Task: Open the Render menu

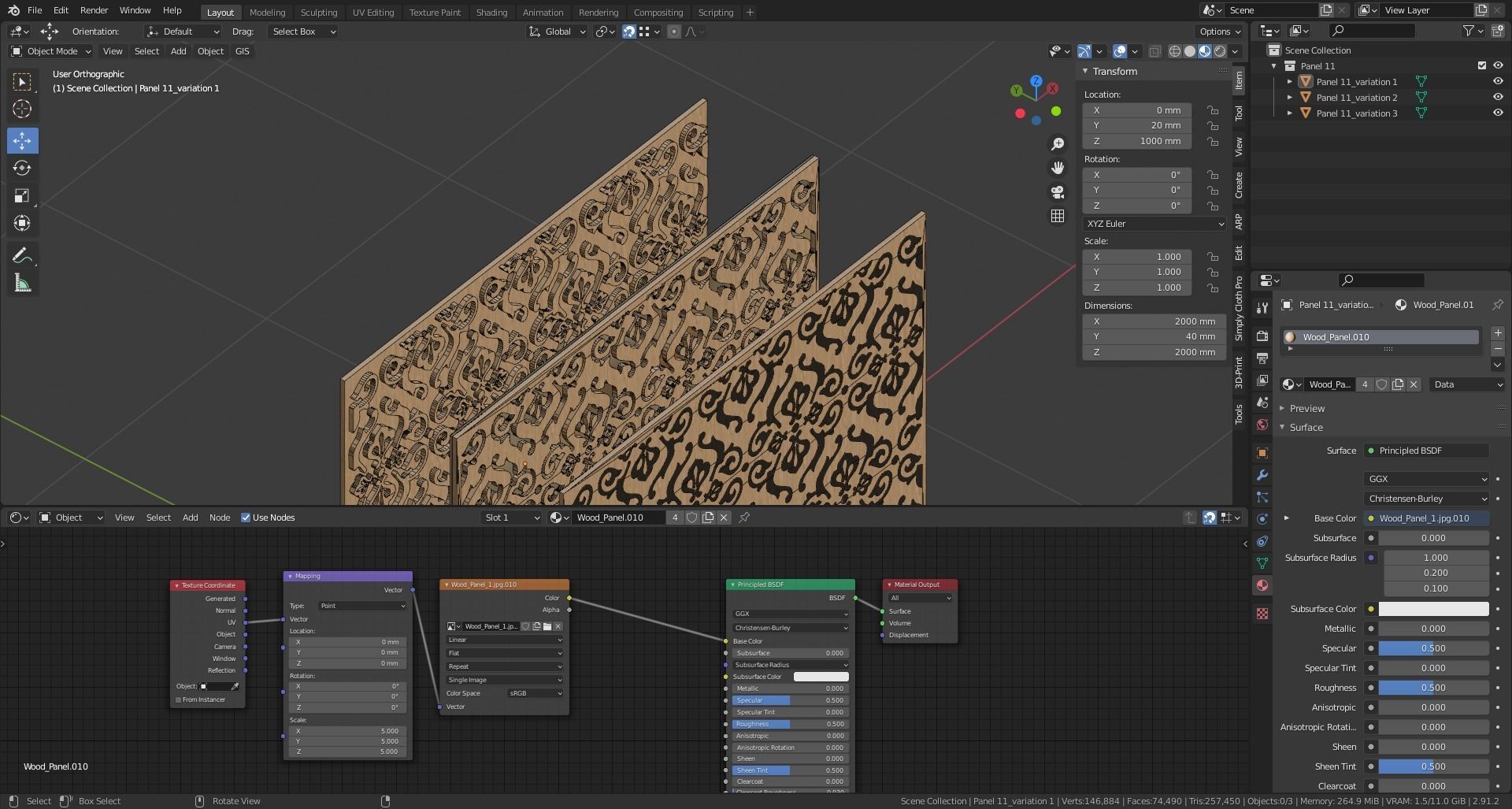Action: 94,10
